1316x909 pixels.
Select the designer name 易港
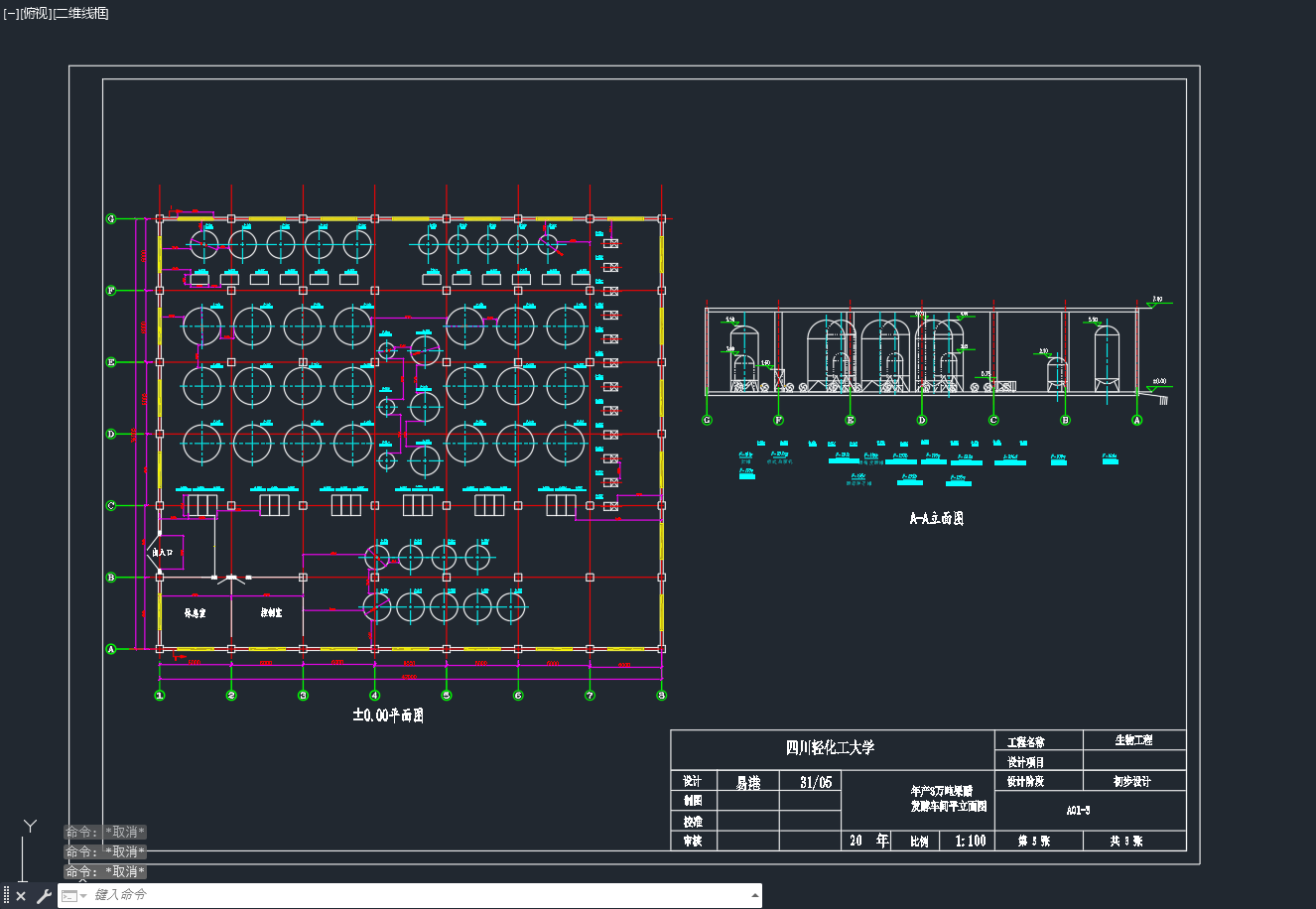(x=747, y=782)
